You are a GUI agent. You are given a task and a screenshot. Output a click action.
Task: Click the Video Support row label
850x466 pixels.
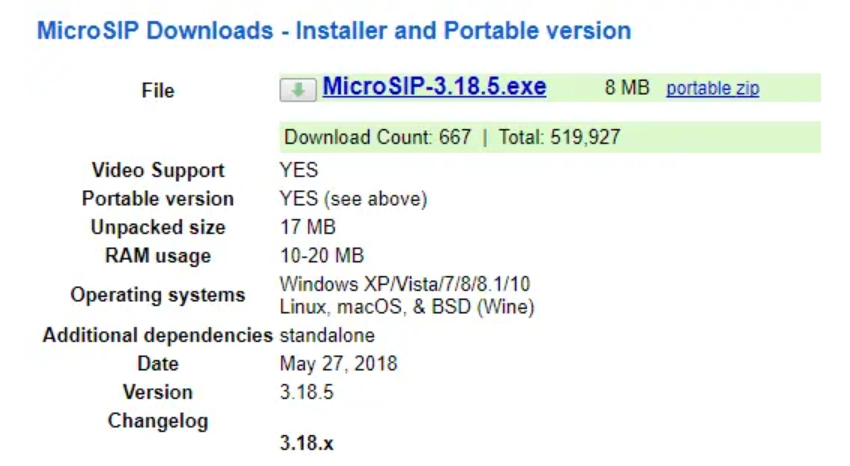[158, 170]
